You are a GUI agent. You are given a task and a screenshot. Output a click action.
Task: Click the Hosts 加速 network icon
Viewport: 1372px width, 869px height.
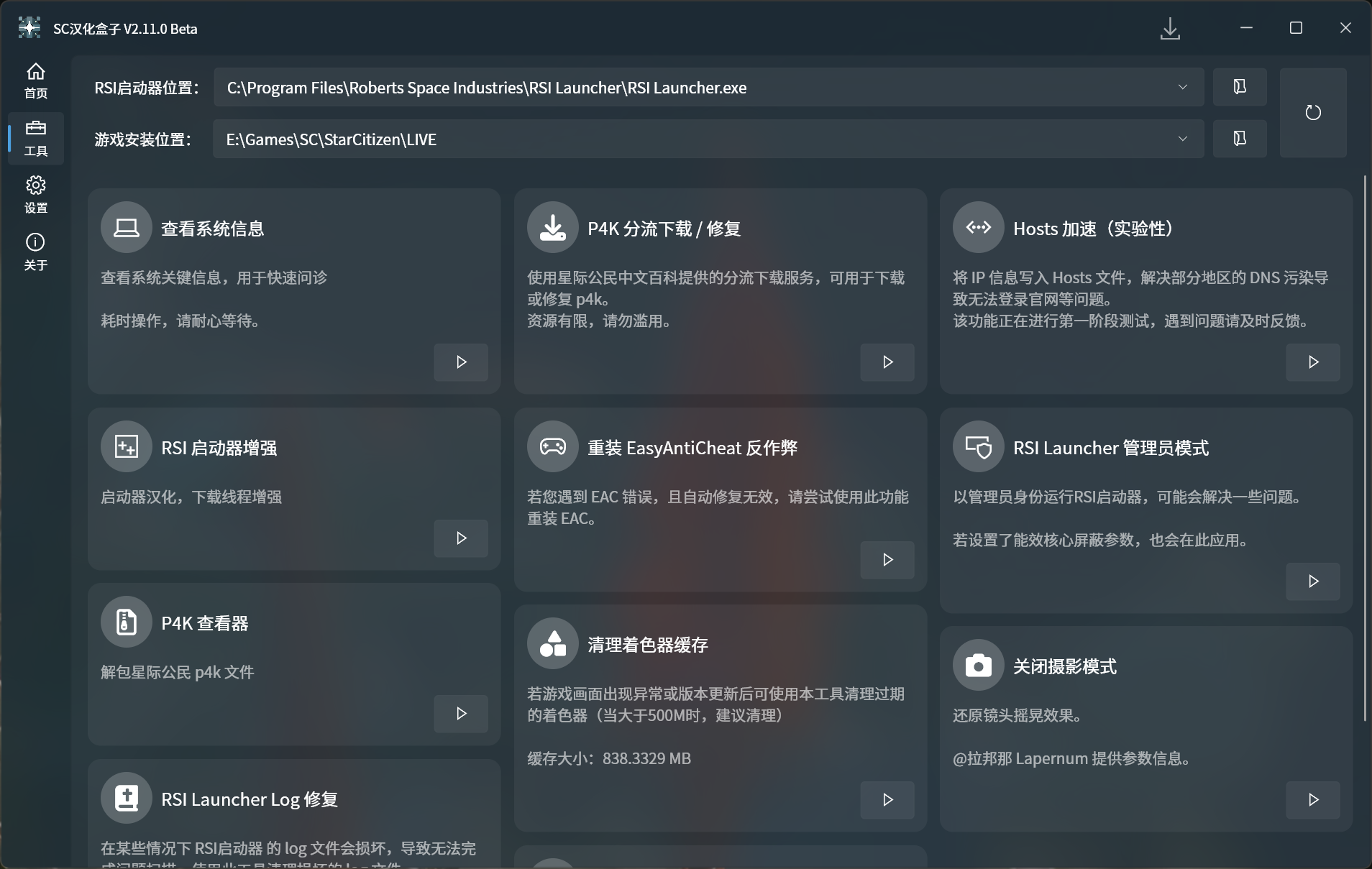click(x=979, y=228)
